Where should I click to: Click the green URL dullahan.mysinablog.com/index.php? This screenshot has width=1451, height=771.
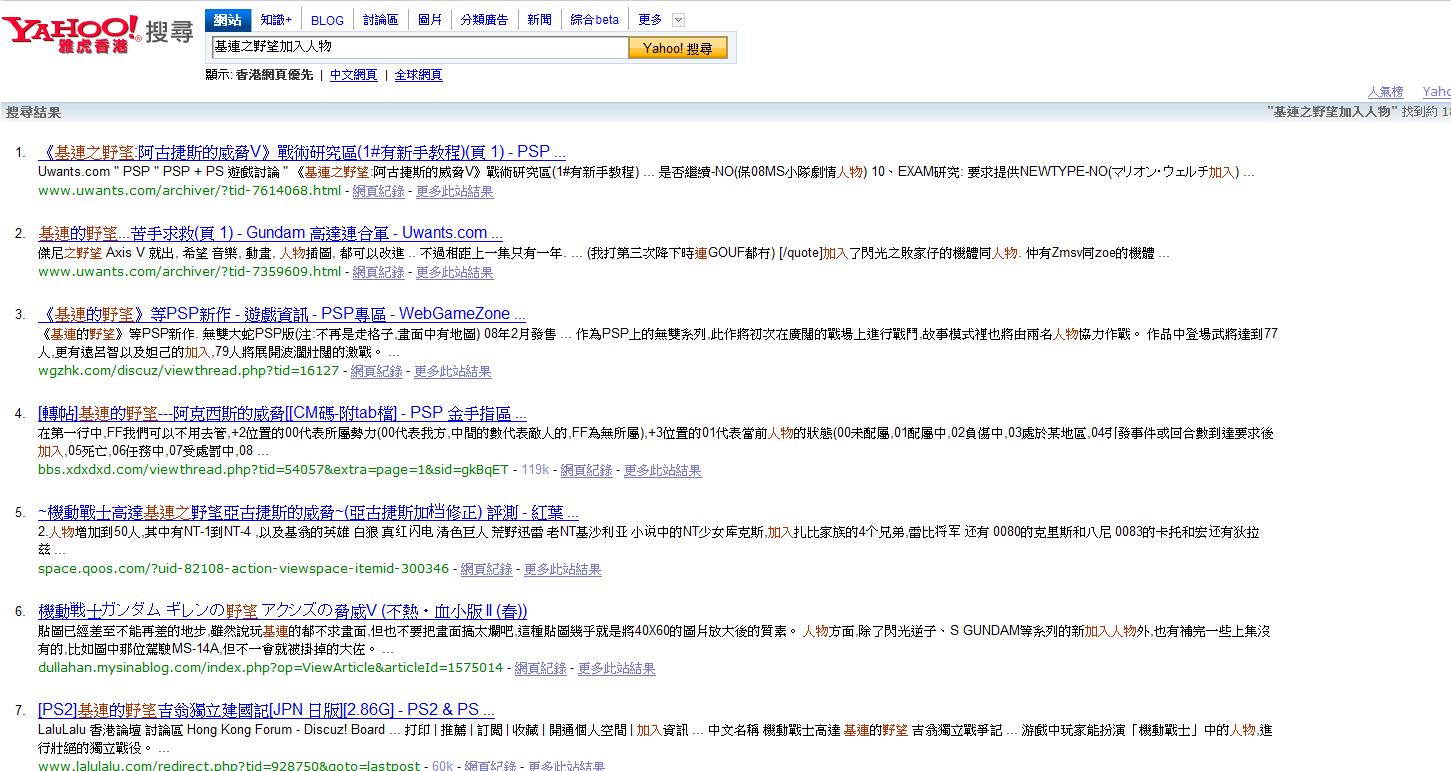[x=270, y=668]
